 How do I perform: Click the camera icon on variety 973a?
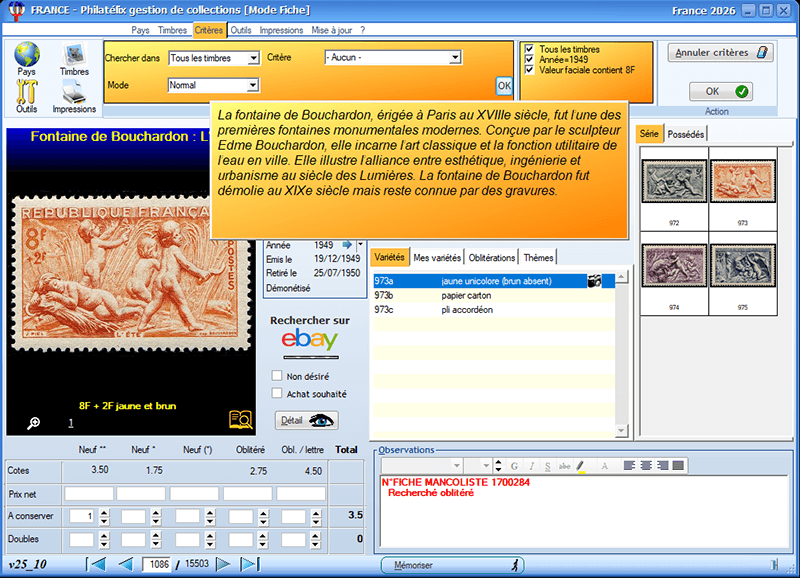pos(594,281)
